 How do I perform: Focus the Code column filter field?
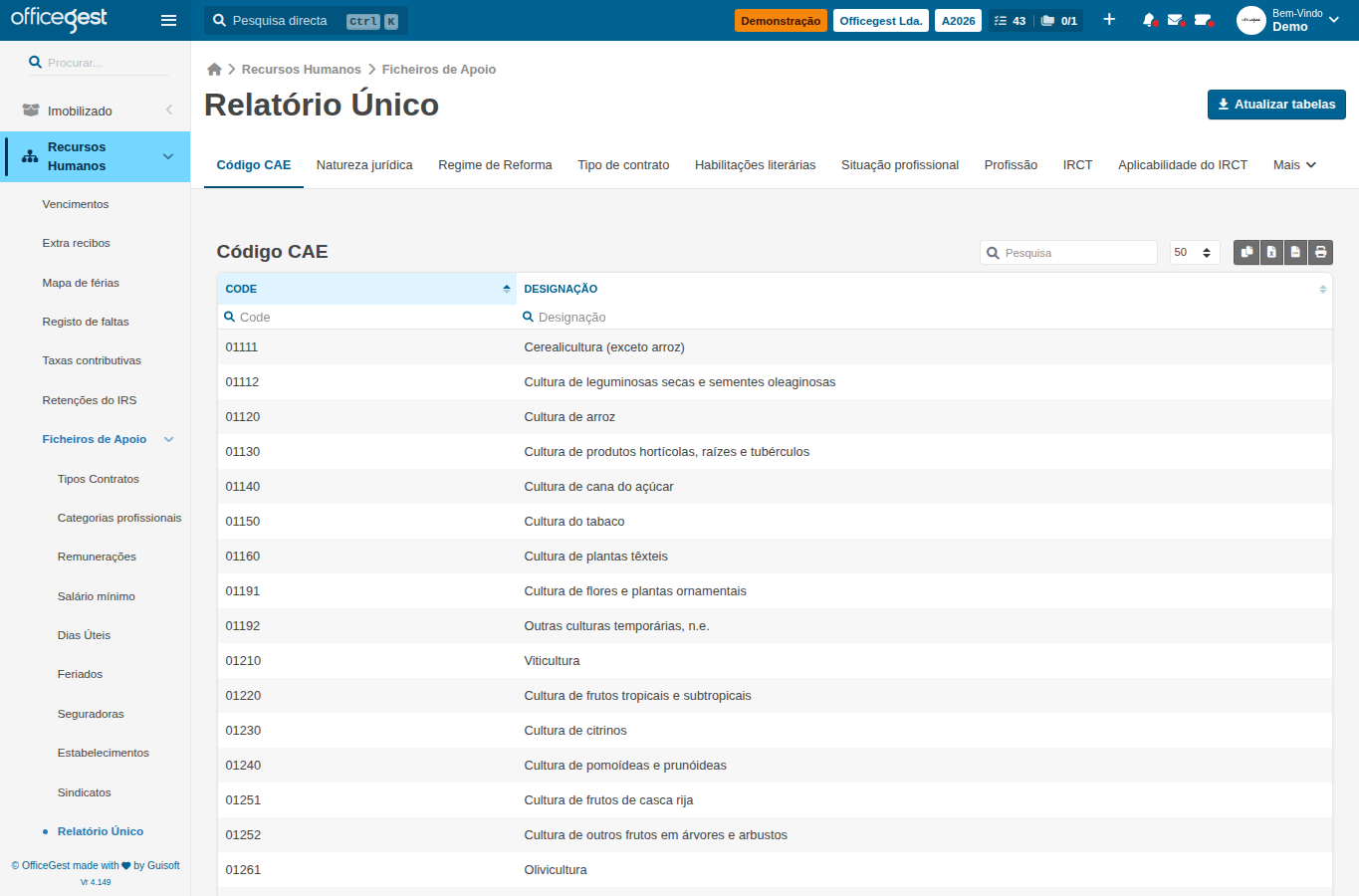366,317
